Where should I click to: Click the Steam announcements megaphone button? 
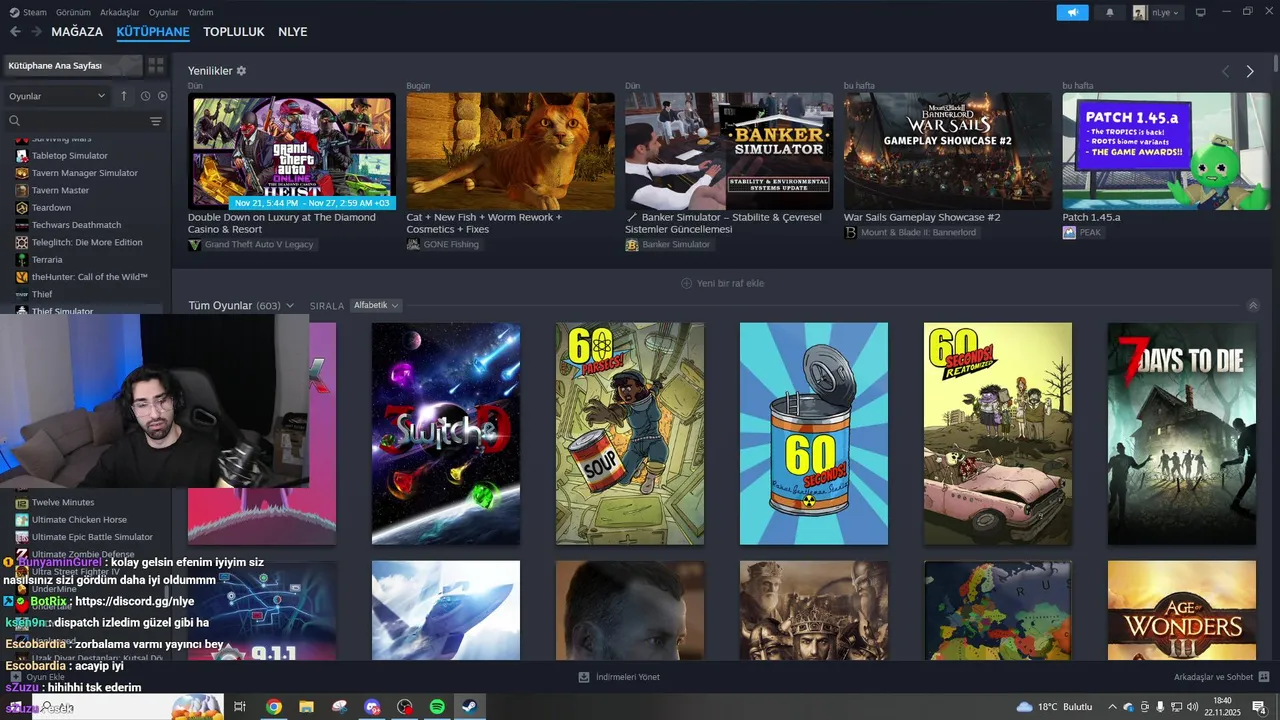click(x=1072, y=12)
